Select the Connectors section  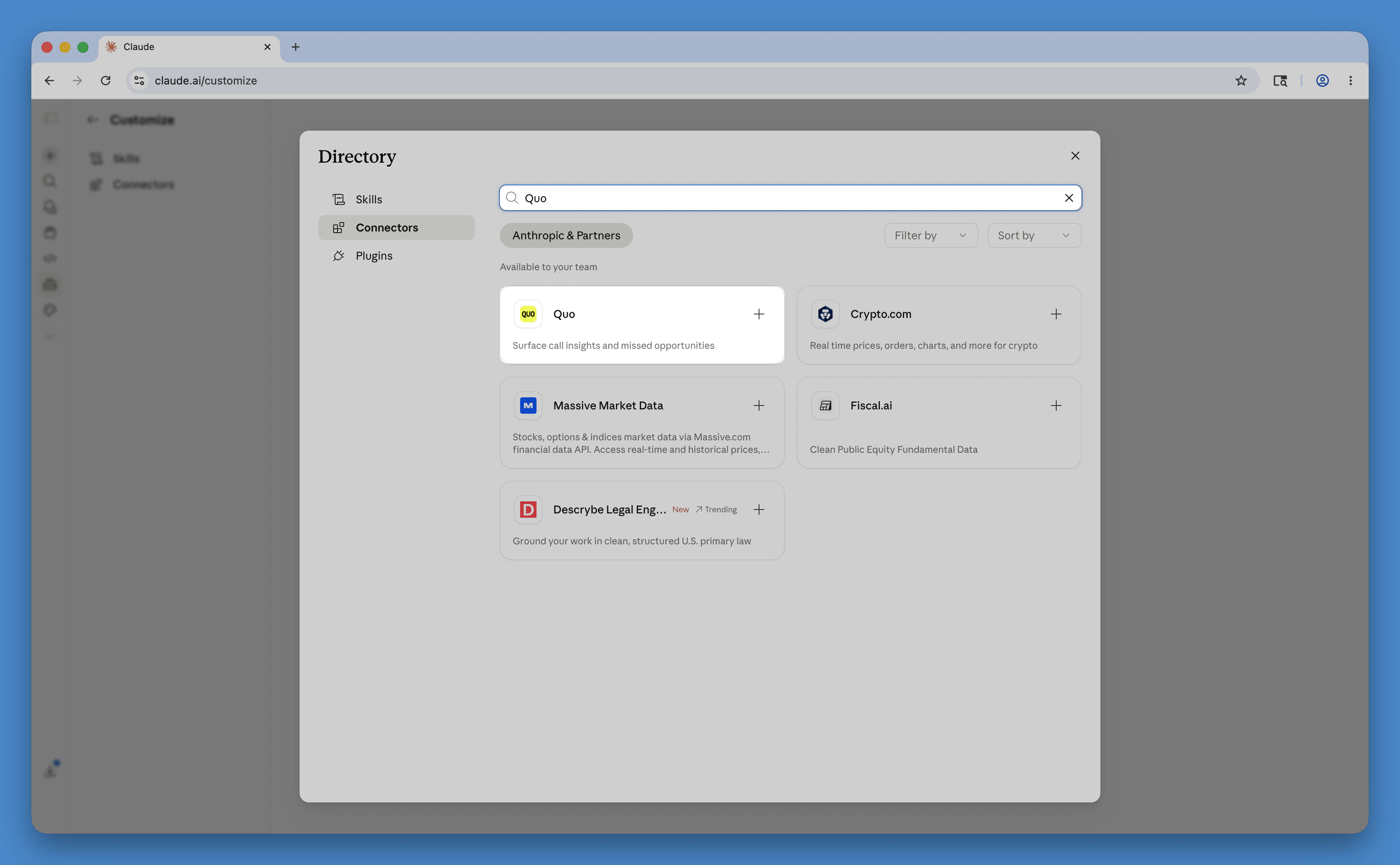click(x=396, y=228)
